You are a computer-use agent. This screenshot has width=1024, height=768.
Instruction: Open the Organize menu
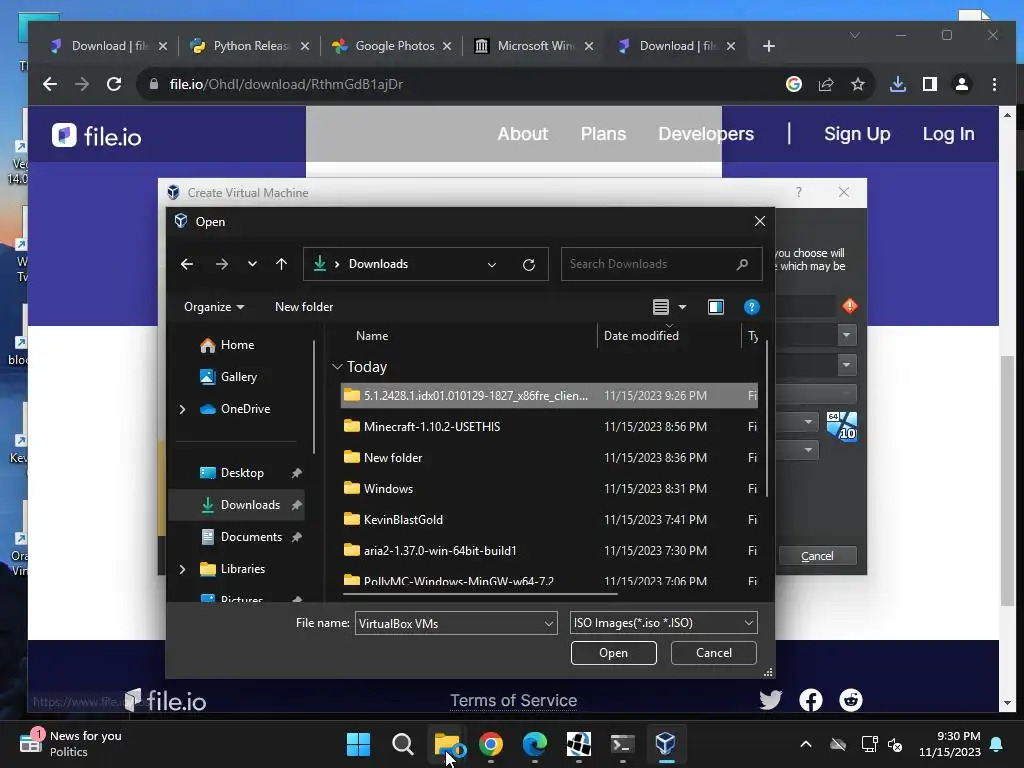214,307
